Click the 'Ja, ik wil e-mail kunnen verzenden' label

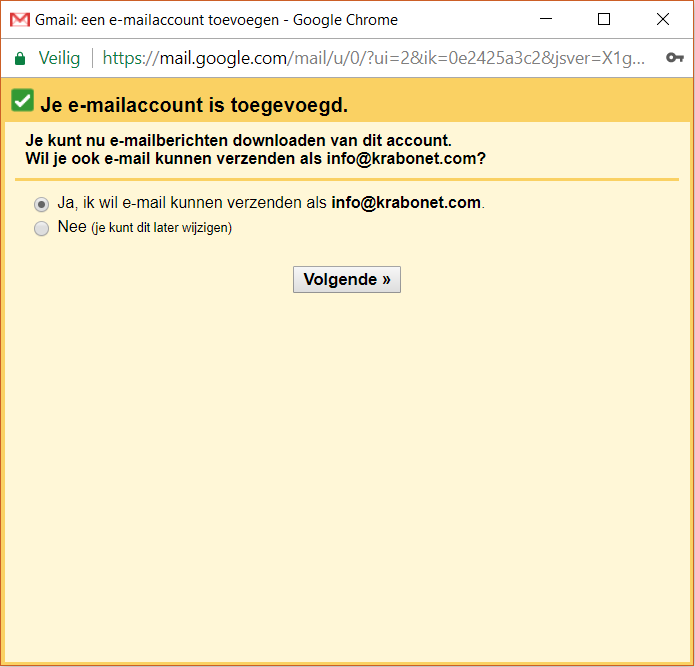point(192,203)
